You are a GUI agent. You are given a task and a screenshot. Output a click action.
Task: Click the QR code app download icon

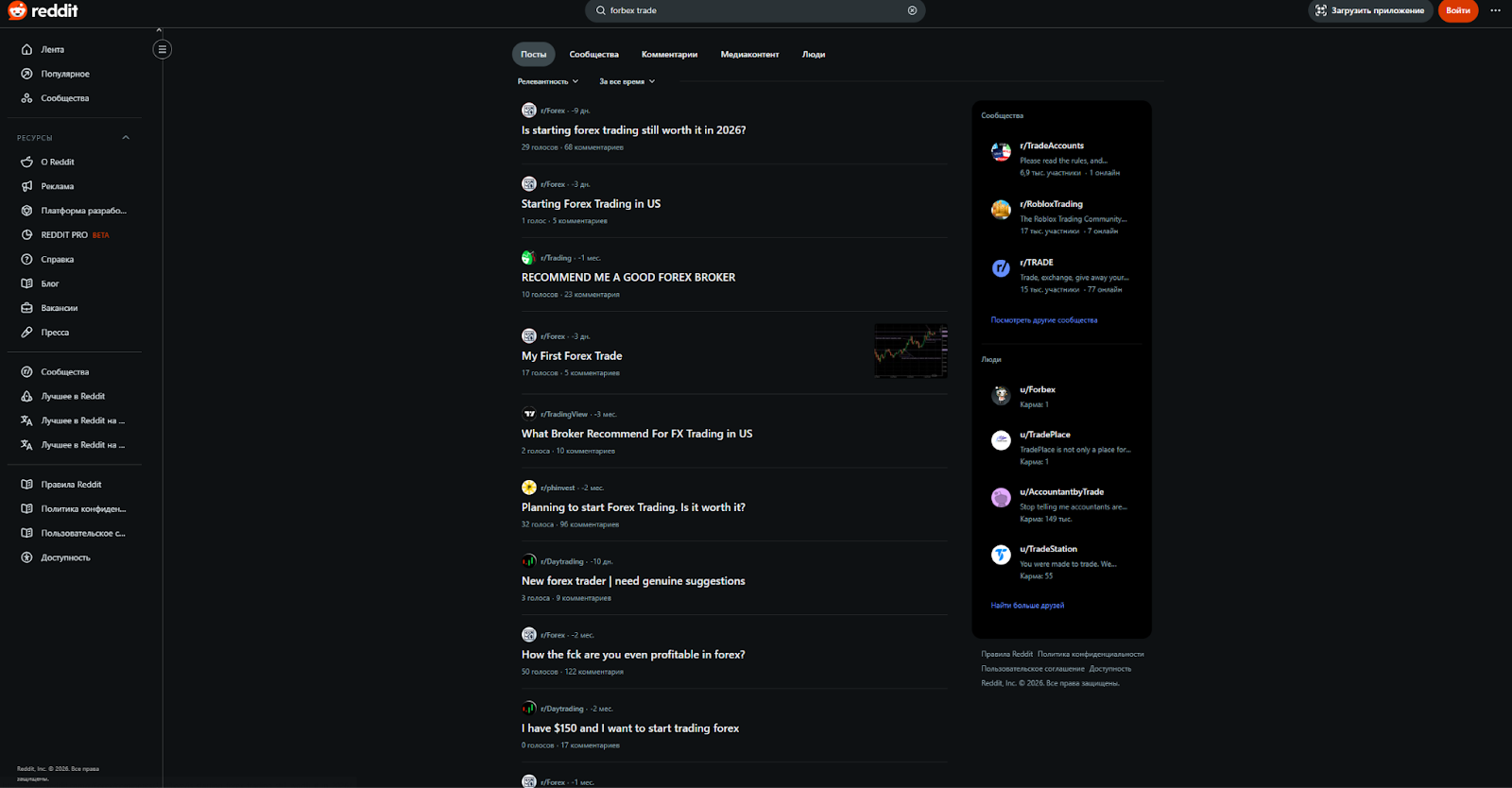(1321, 10)
